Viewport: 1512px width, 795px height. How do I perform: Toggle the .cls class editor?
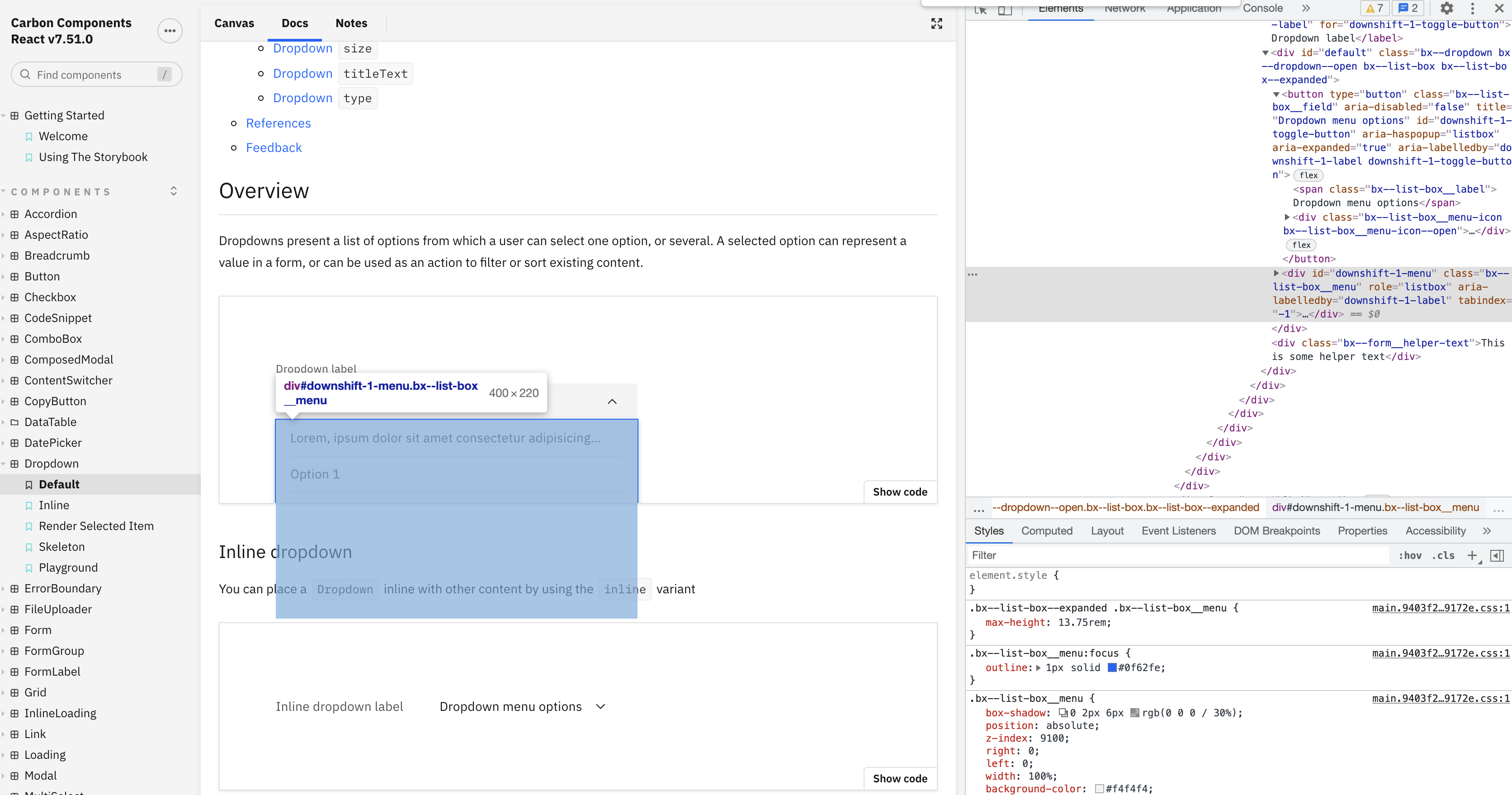tap(1443, 555)
